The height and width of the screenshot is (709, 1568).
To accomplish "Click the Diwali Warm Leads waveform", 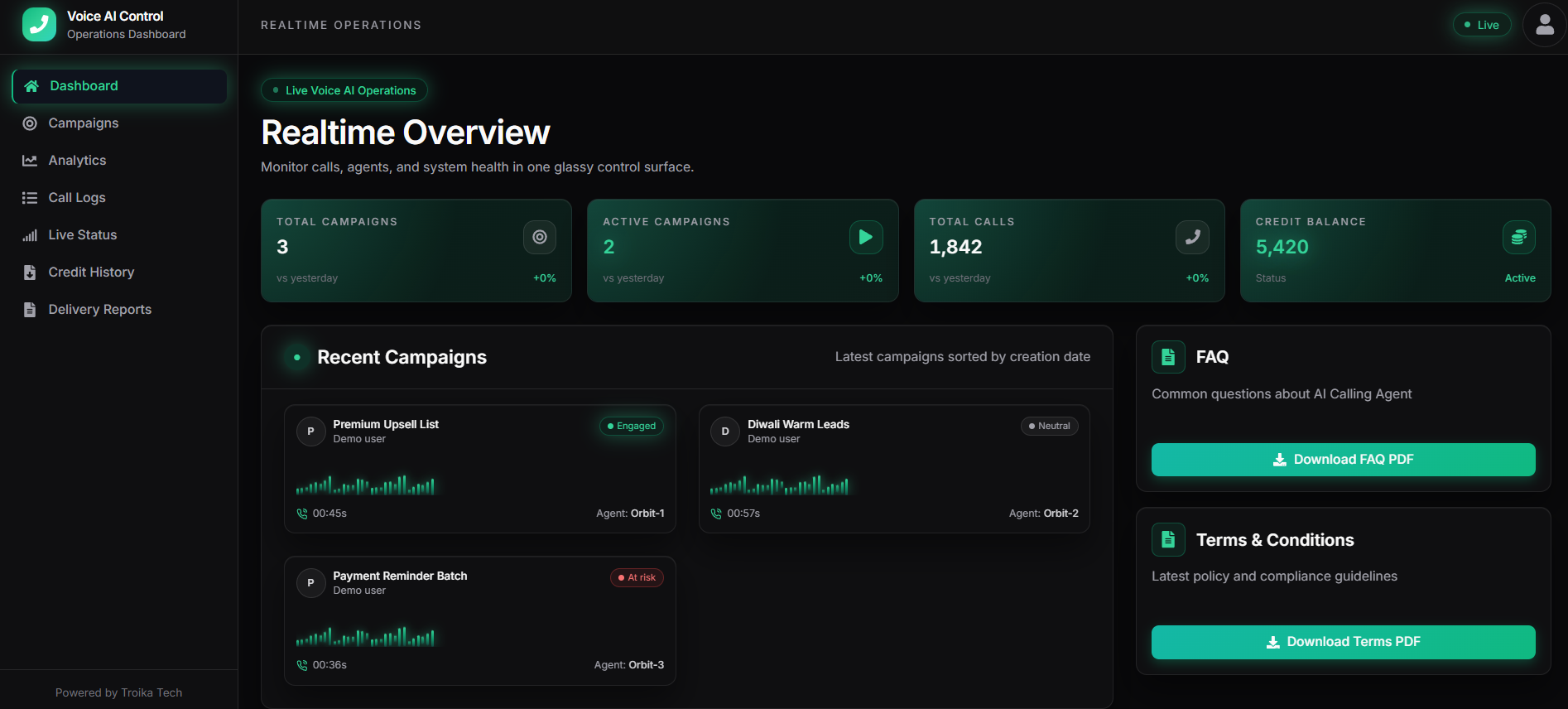I will [x=779, y=485].
